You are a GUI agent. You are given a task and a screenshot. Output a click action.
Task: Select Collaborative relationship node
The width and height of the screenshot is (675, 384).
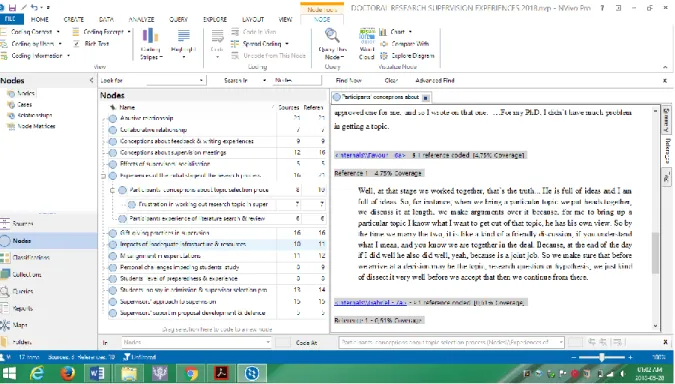tap(153, 130)
